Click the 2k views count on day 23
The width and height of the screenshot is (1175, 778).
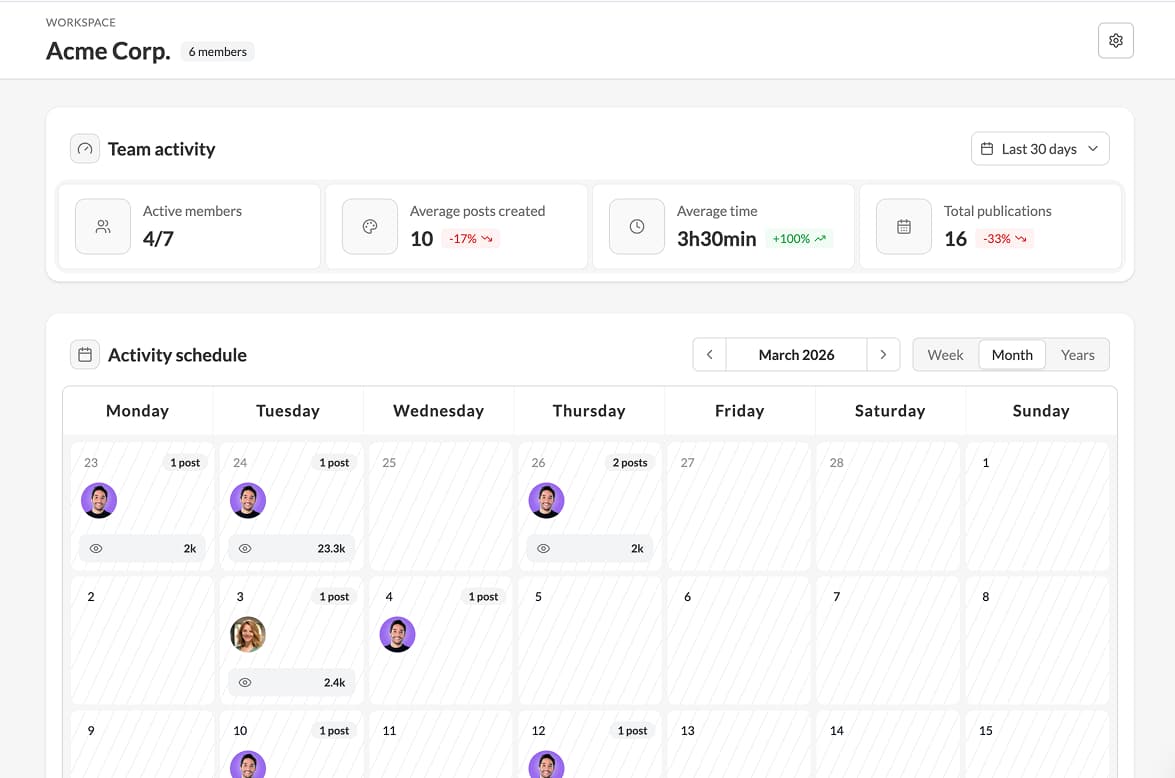pos(190,549)
